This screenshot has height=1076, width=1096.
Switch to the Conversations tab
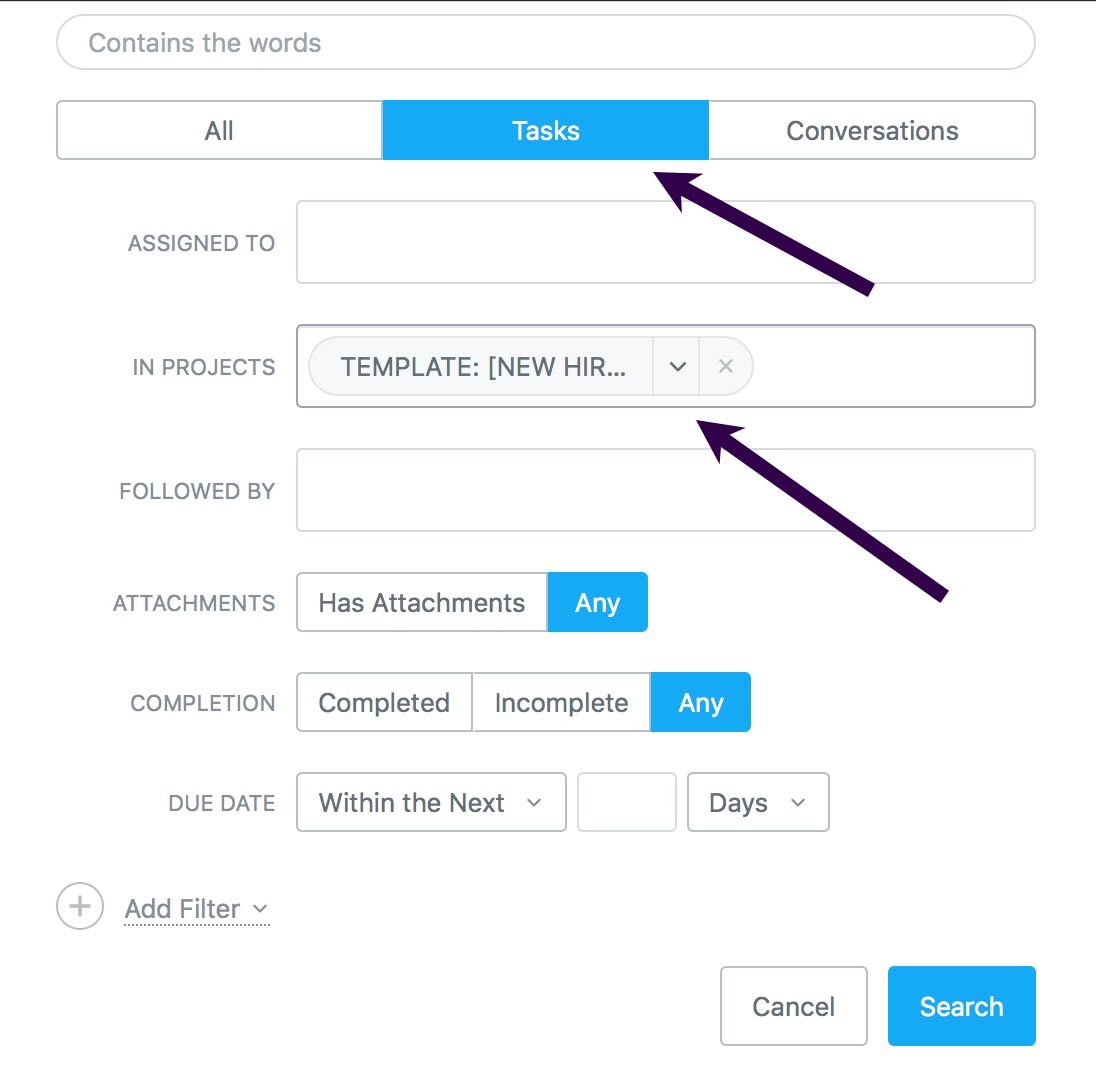pyautogui.click(x=872, y=130)
